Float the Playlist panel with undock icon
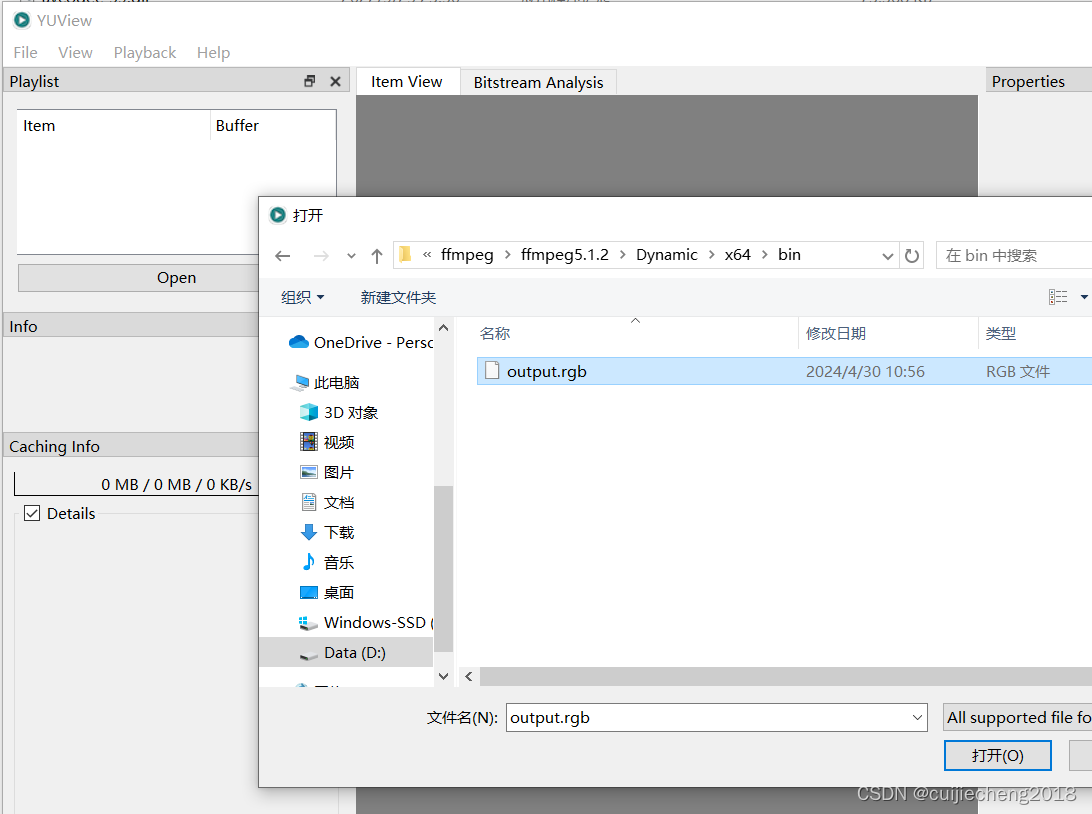The image size is (1092, 814). tap(310, 81)
